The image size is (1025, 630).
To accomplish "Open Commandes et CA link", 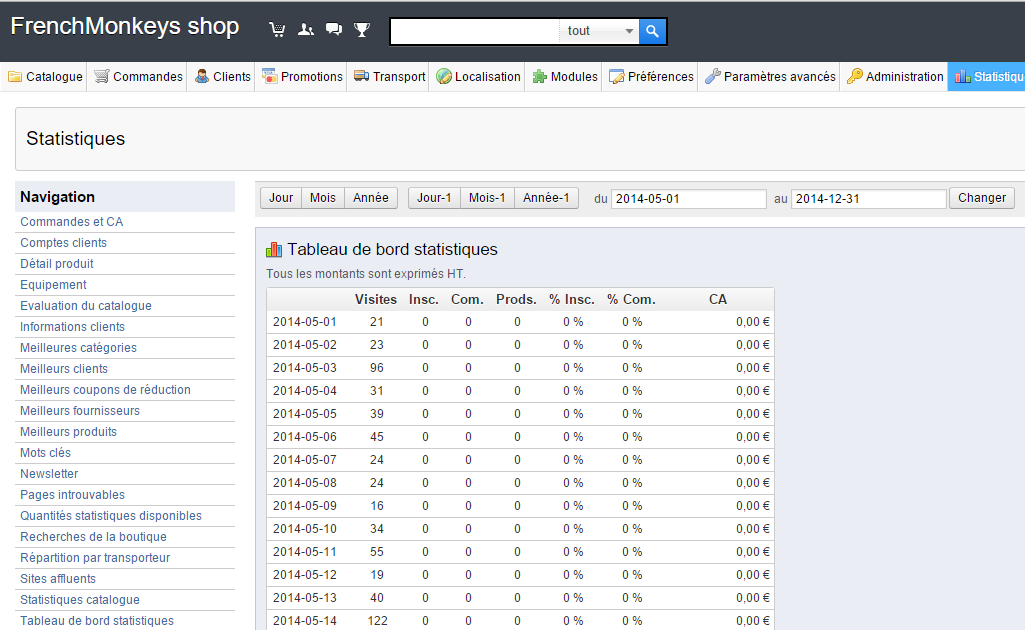I will coord(71,222).
